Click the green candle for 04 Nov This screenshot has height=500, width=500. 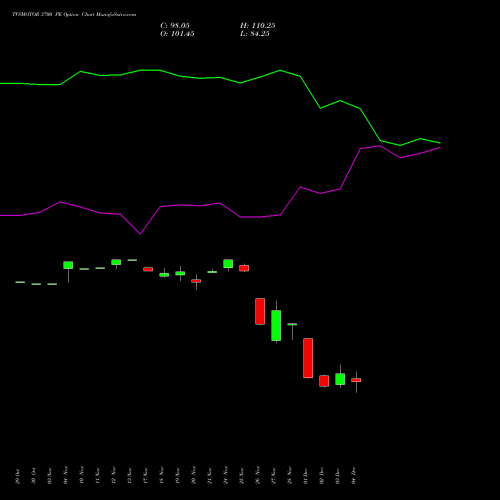(x=68, y=265)
